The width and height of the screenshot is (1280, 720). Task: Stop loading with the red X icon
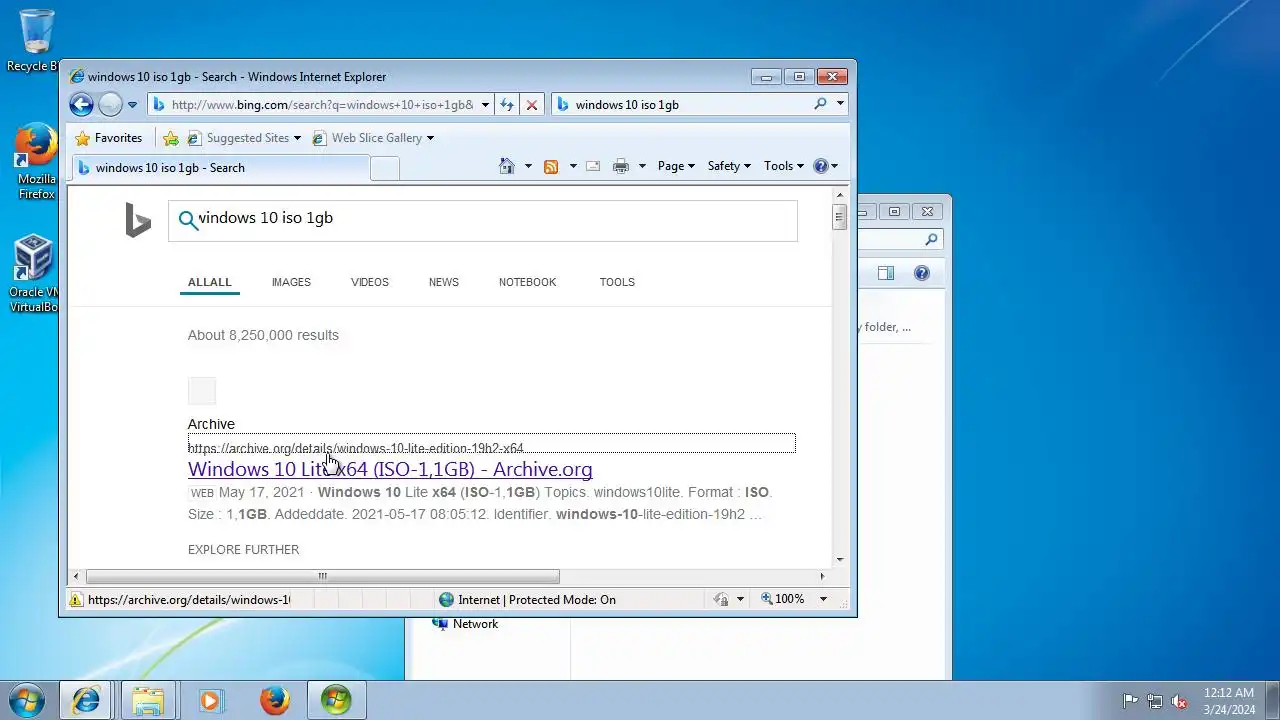(532, 104)
